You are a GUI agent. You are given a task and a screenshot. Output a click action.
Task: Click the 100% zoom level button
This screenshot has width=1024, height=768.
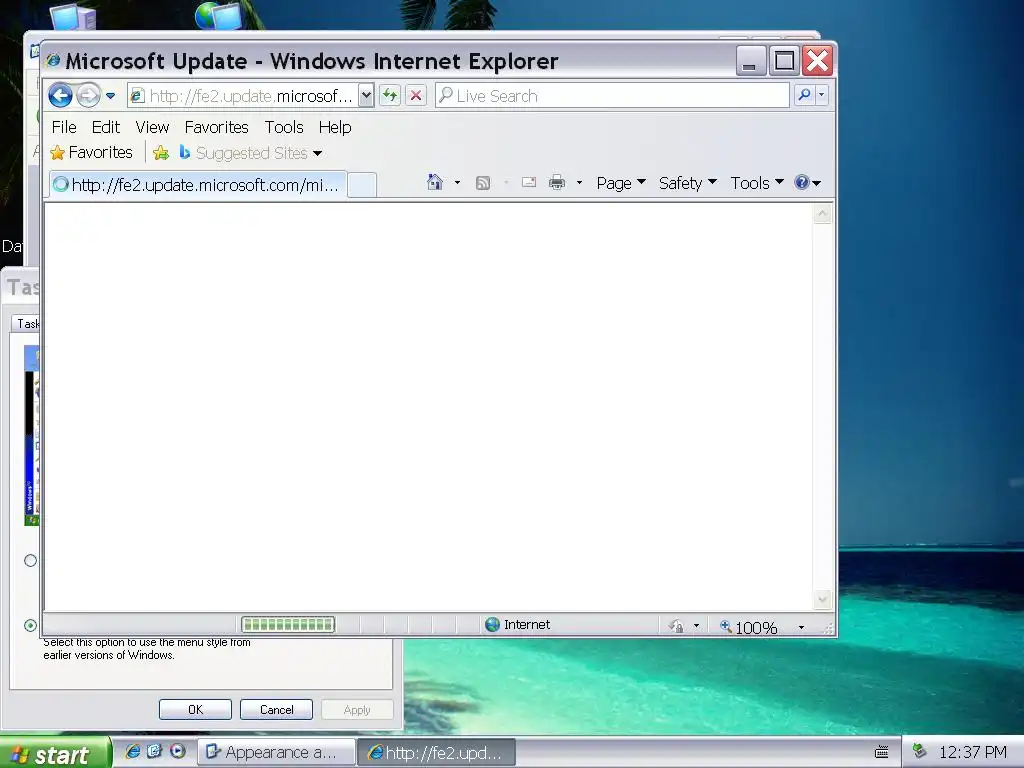point(748,627)
